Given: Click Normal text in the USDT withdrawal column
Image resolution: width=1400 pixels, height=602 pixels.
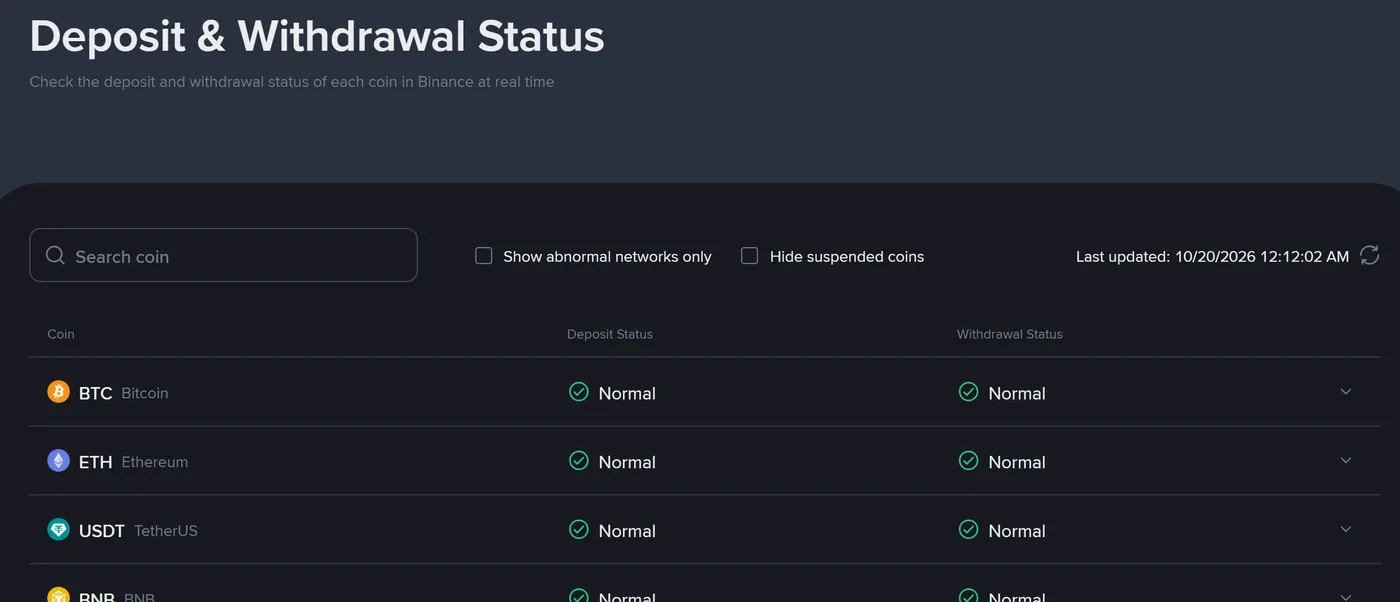Looking at the screenshot, I should [1017, 532].
